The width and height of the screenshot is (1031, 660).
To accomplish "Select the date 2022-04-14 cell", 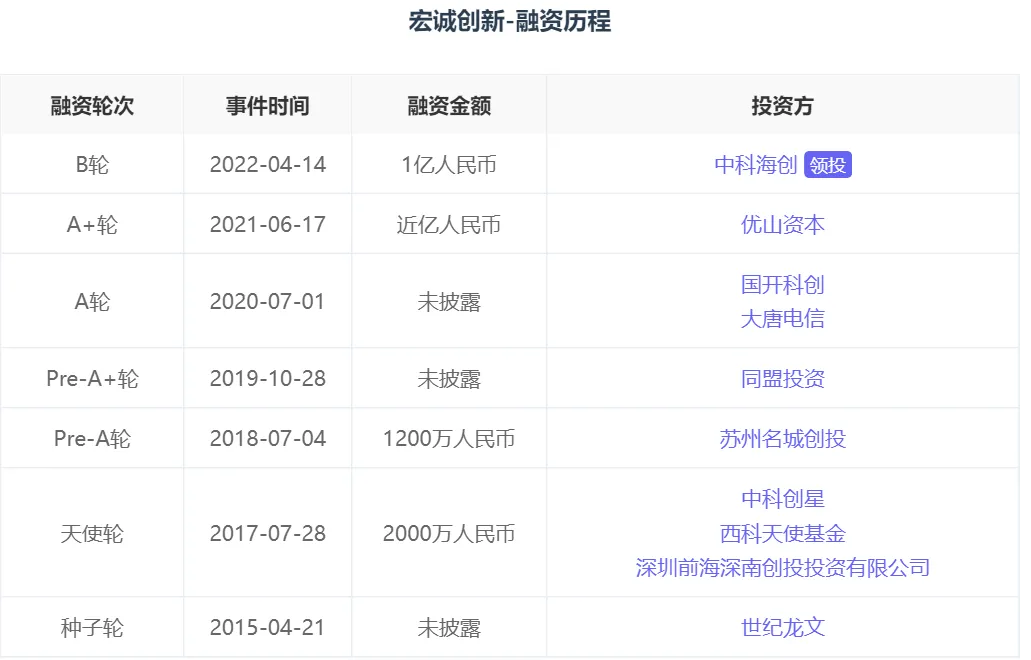I will tap(267, 164).
